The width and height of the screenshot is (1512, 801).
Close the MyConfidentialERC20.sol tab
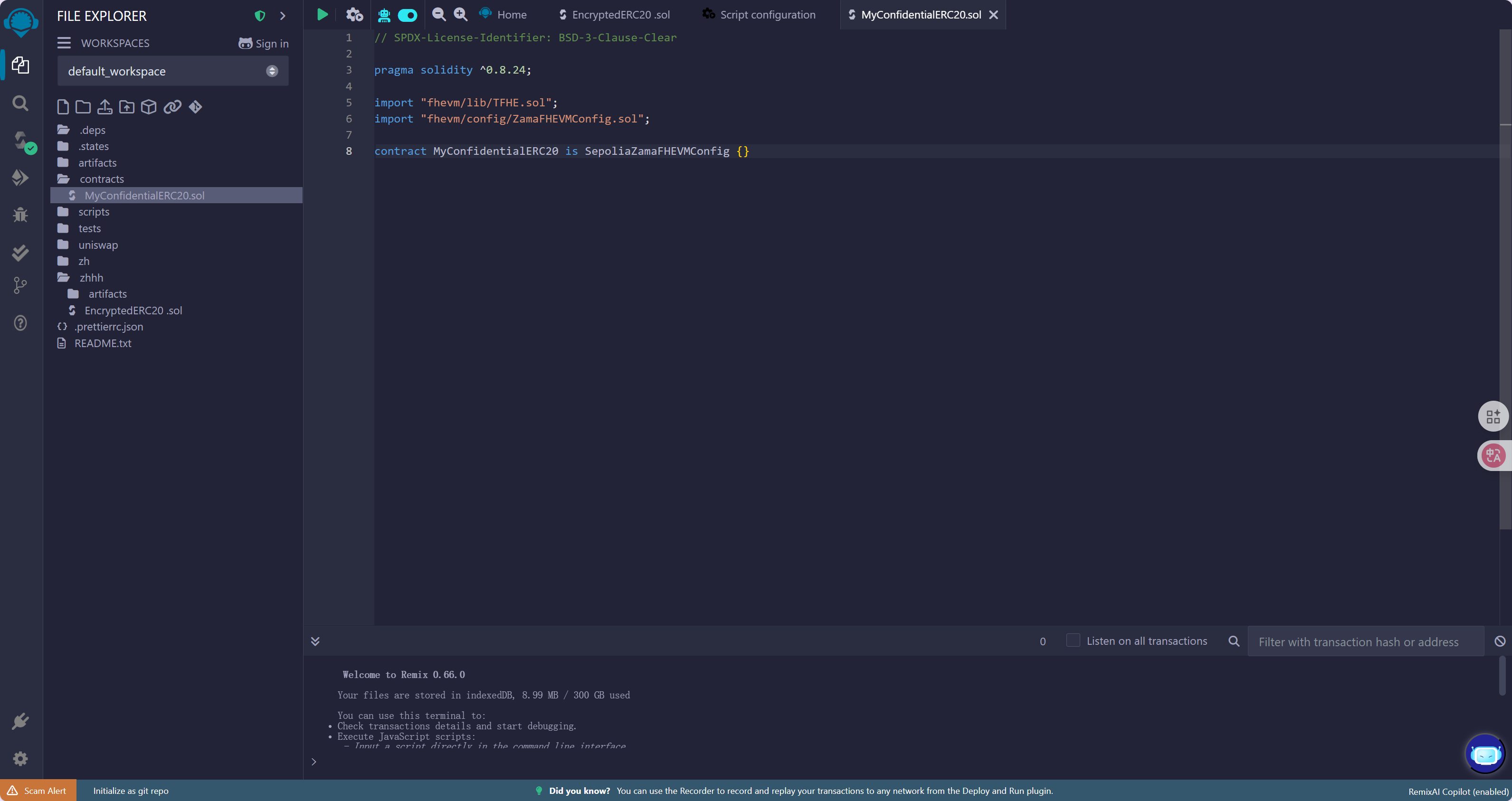994,15
